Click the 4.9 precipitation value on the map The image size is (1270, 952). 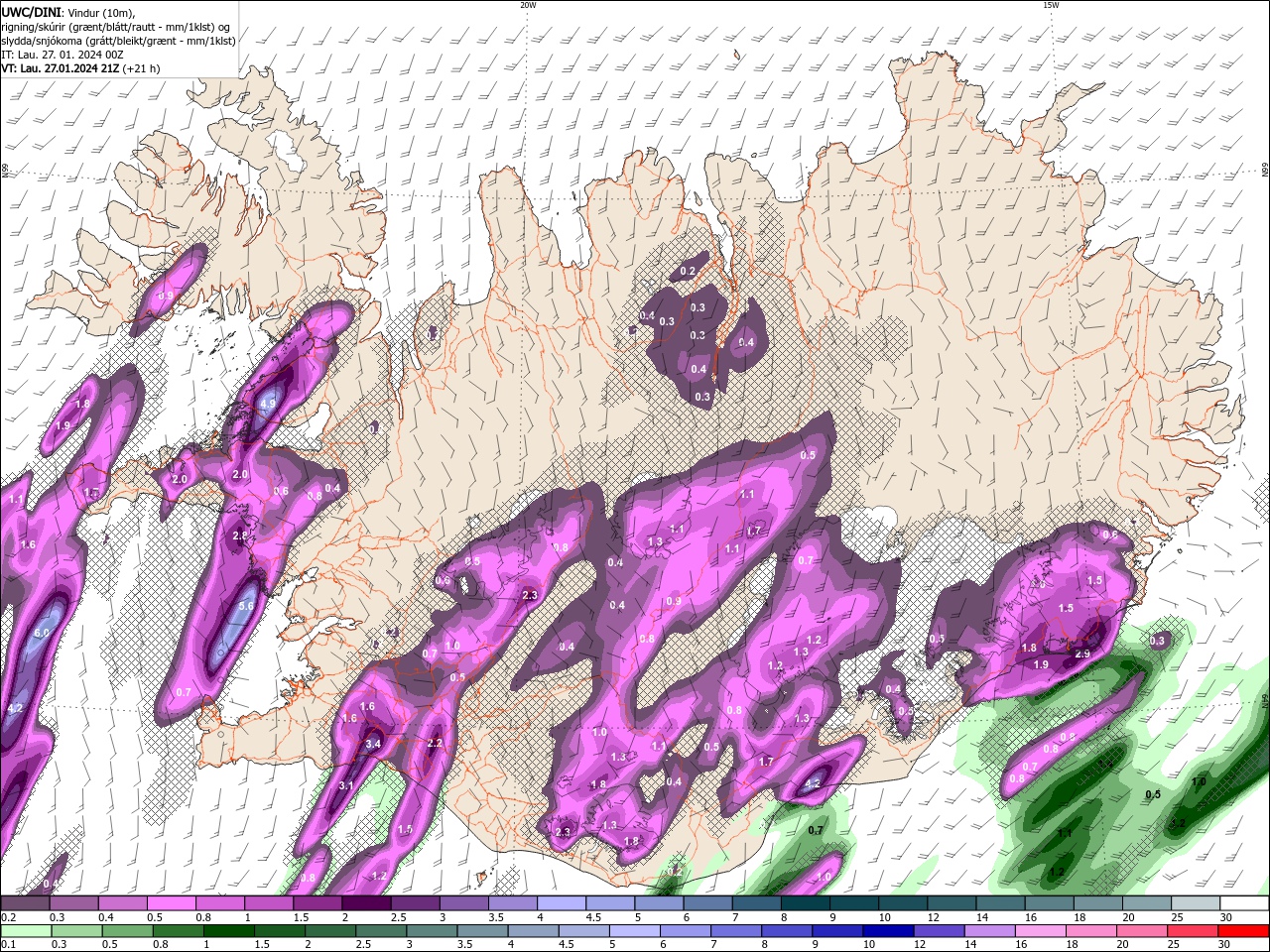[268, 404]
